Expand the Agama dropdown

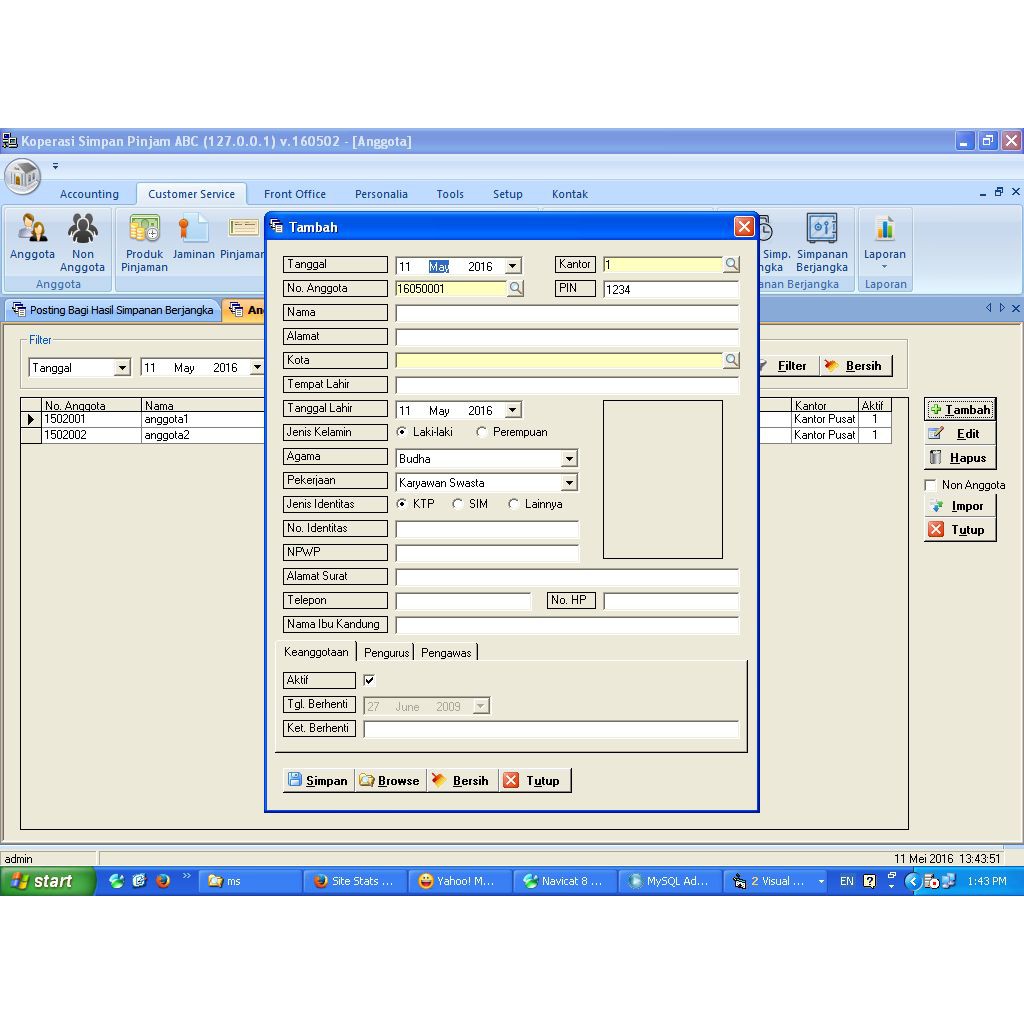[569, 459]
